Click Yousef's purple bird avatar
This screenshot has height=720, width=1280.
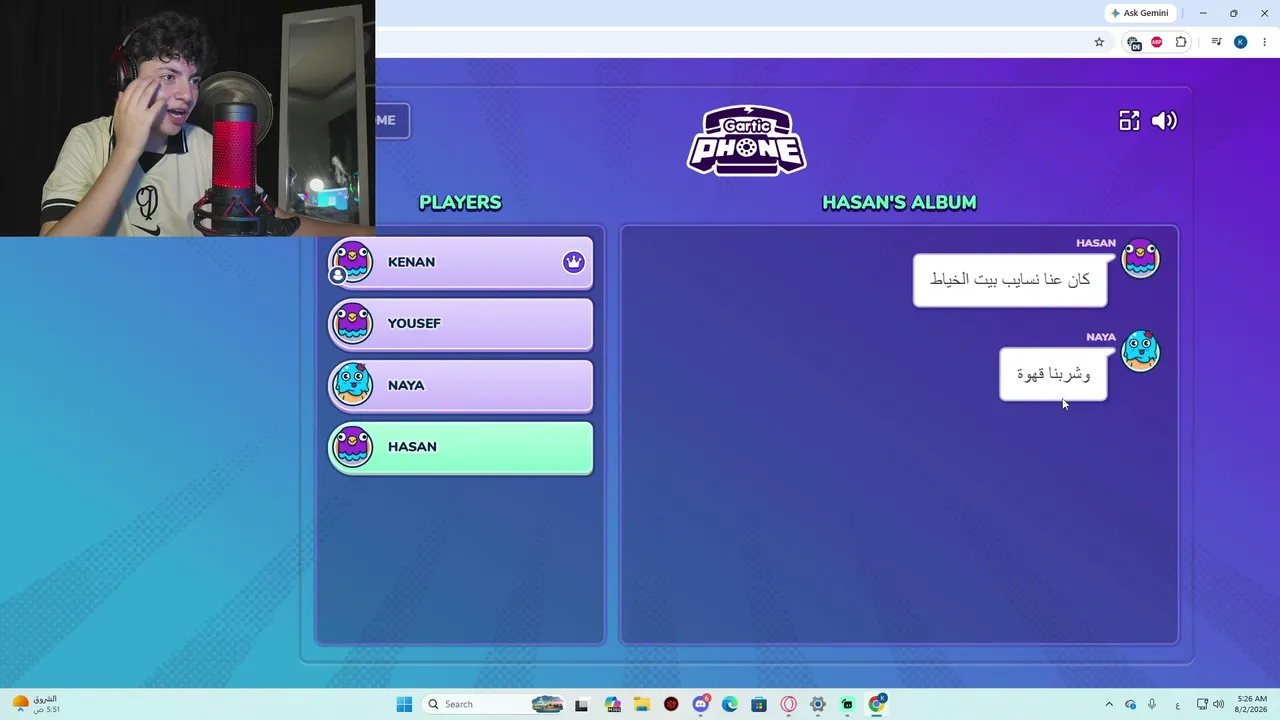tap(352, 324)
